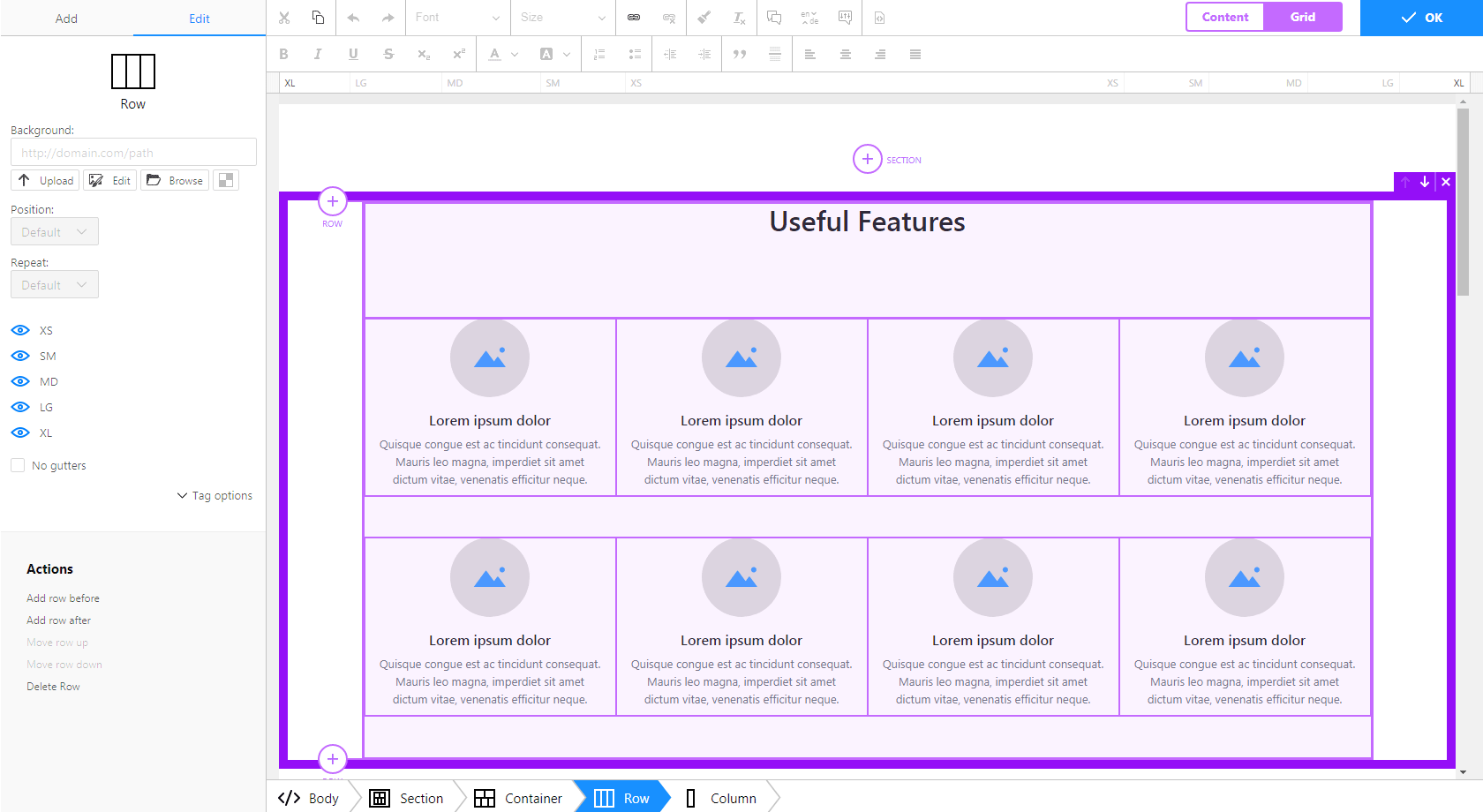1483x812 pixels.
Task: Open the background color dropdown arrow
Action: (567, 54)
